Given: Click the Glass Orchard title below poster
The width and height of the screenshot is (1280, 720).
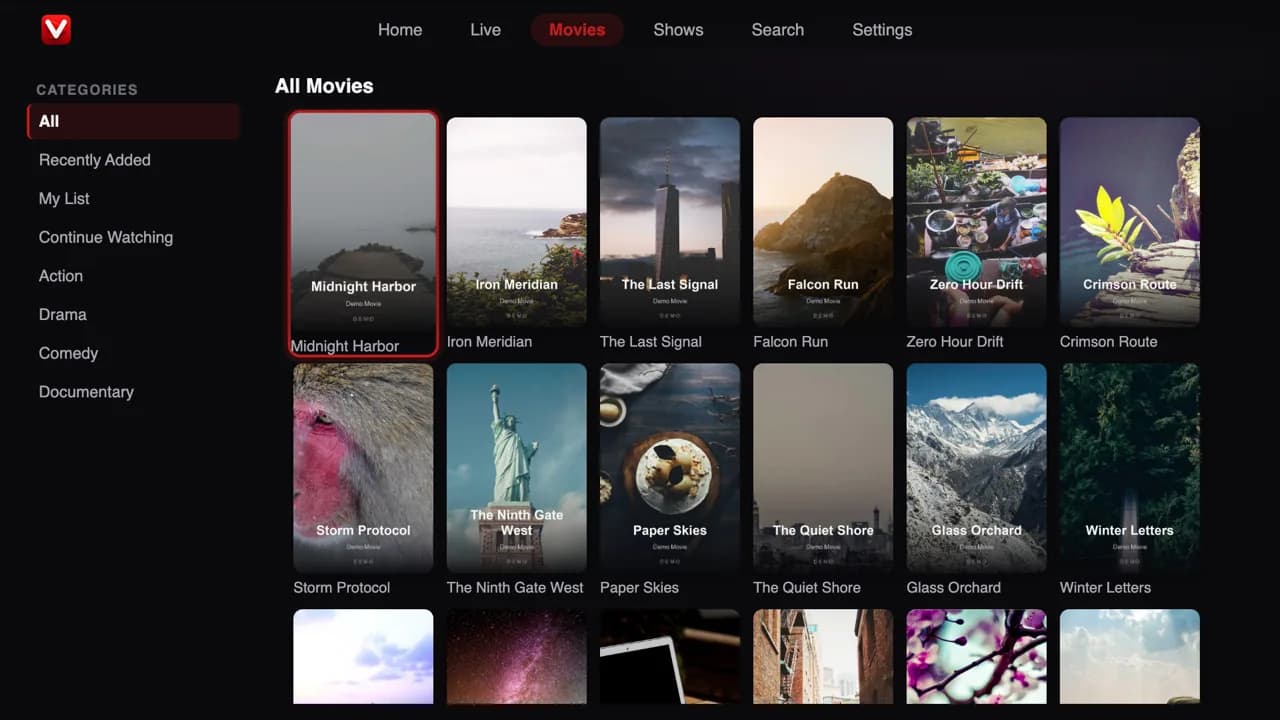Looking at the screenshot, I should pos(954,588).
